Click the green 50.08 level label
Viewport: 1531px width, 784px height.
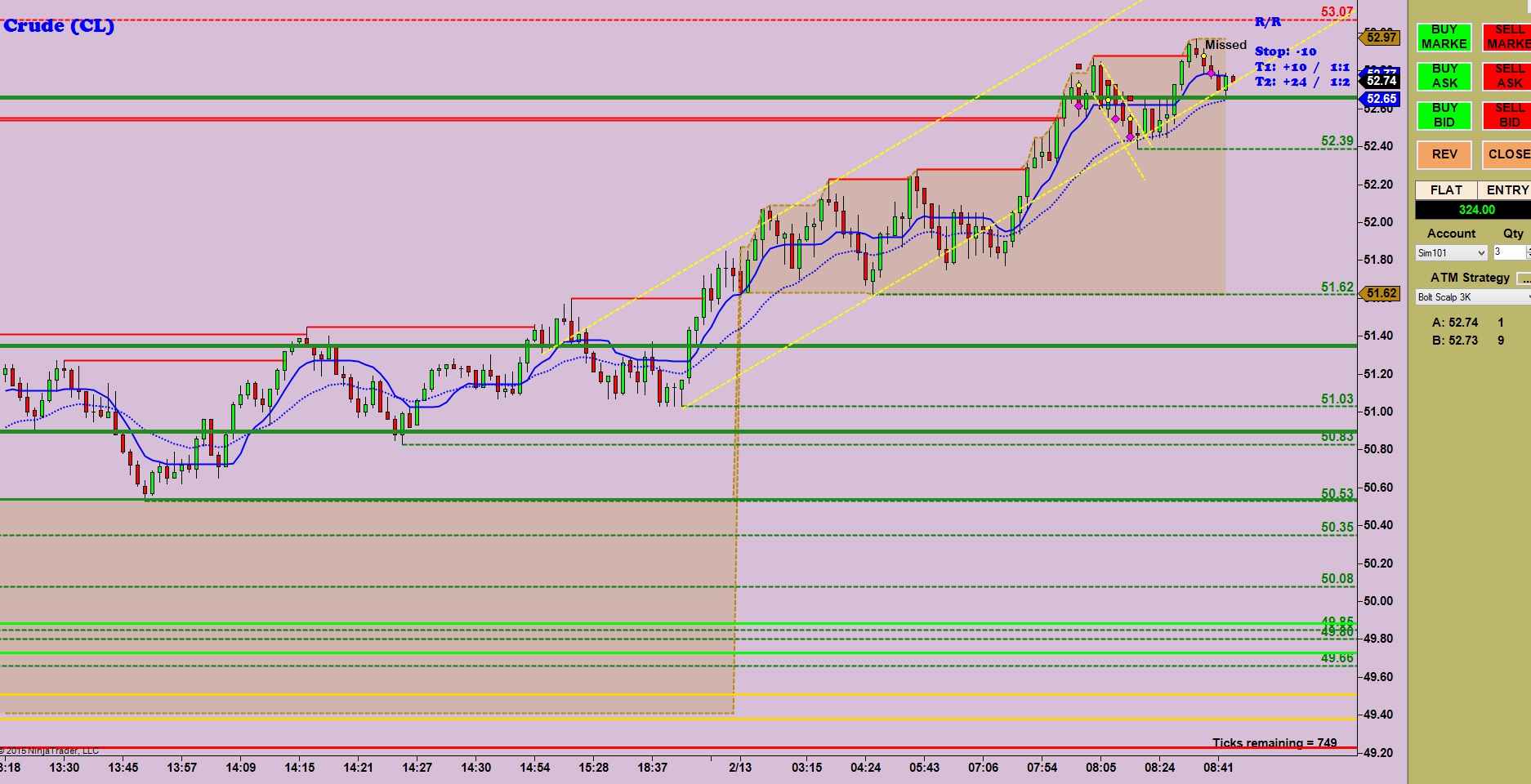pyautogui.click(x=1337, y=578)
